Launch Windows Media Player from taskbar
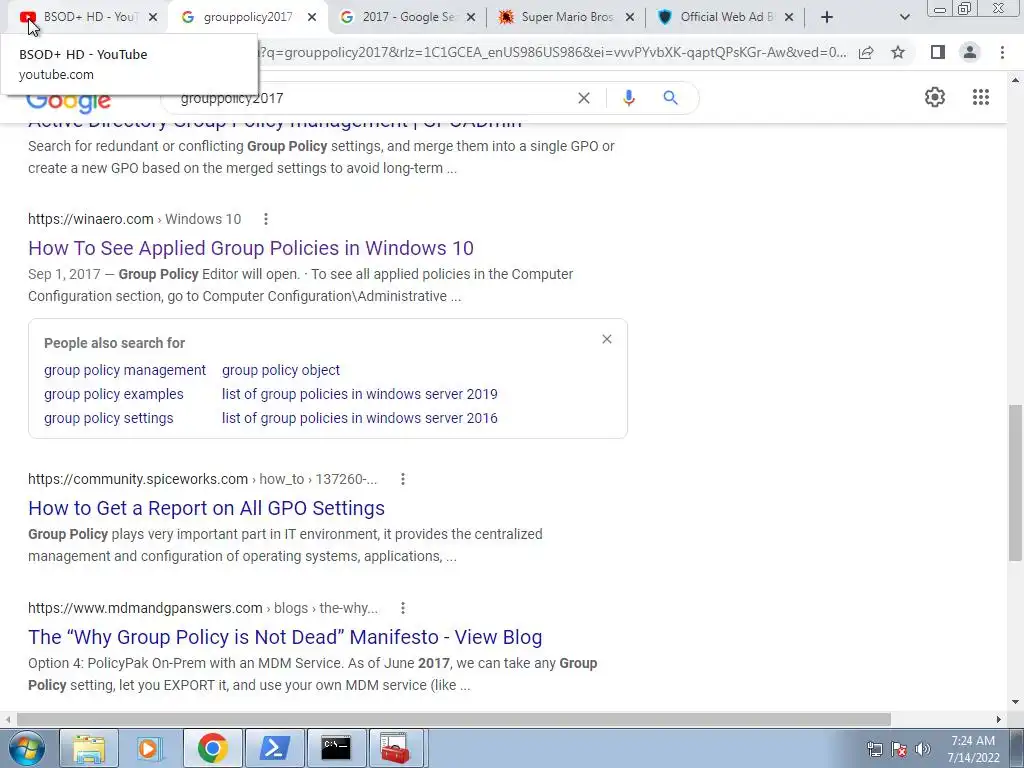1024x768 pixels. click(150, 748)
